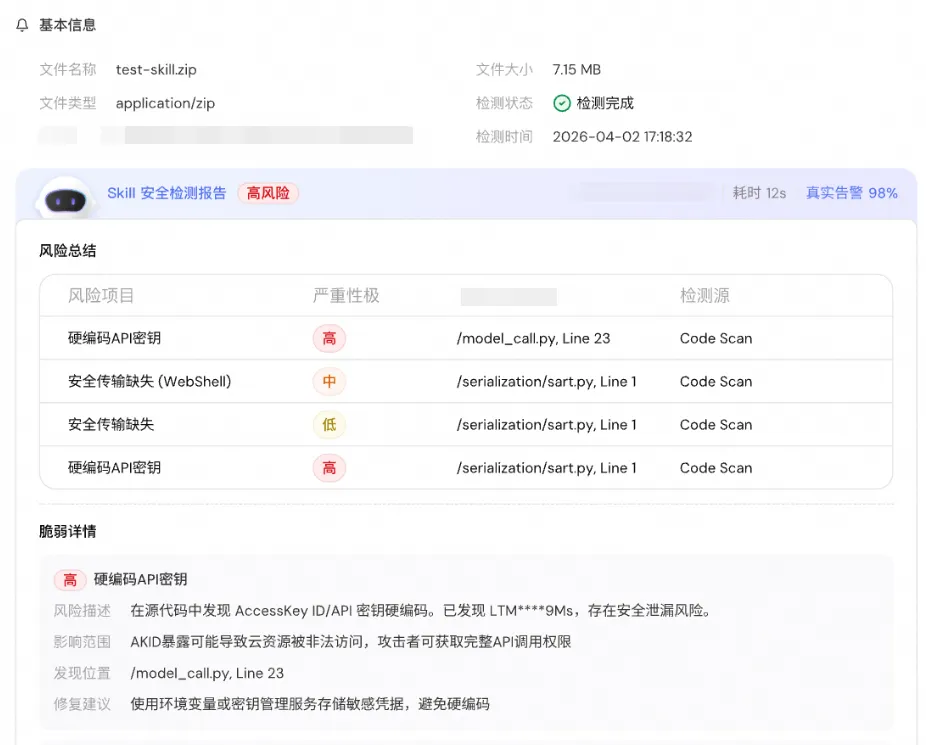Click 硬编码API密钥 in the first table row
The image size is (926, 745).
click(115, 338)
